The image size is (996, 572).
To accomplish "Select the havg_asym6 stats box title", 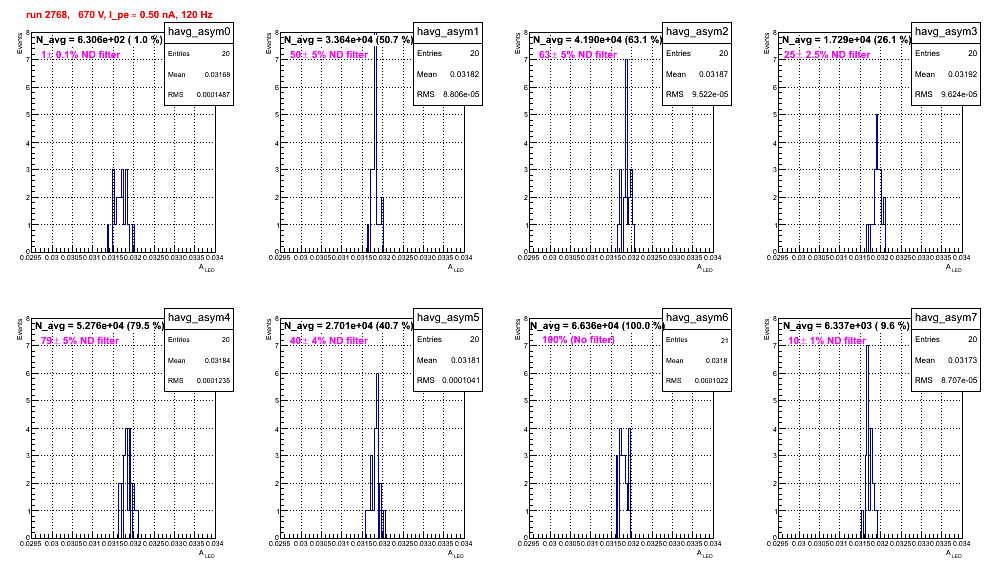I will (x=697, y=318).
